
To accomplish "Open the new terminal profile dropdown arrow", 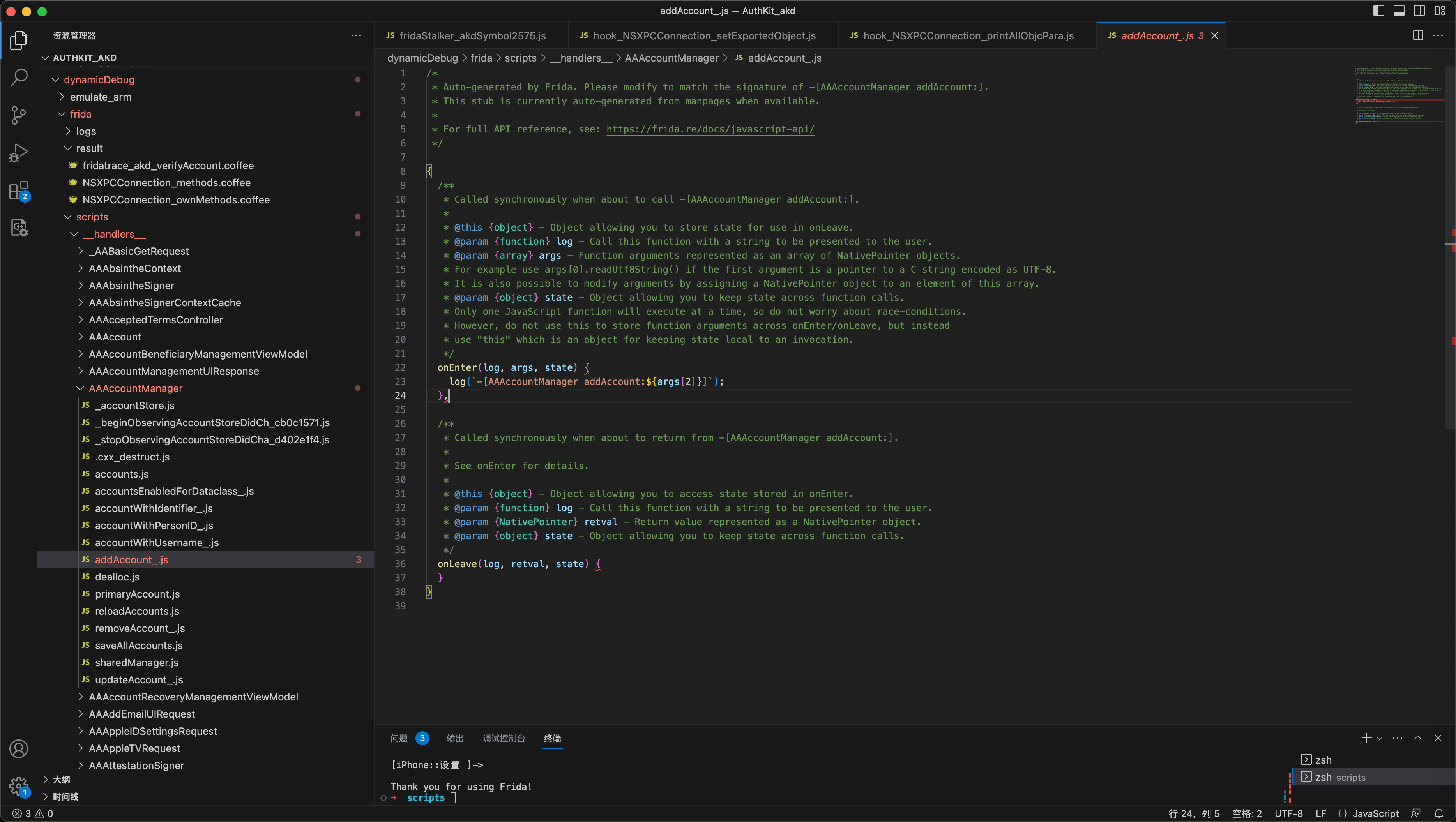I will click(x=1380, y=738).
